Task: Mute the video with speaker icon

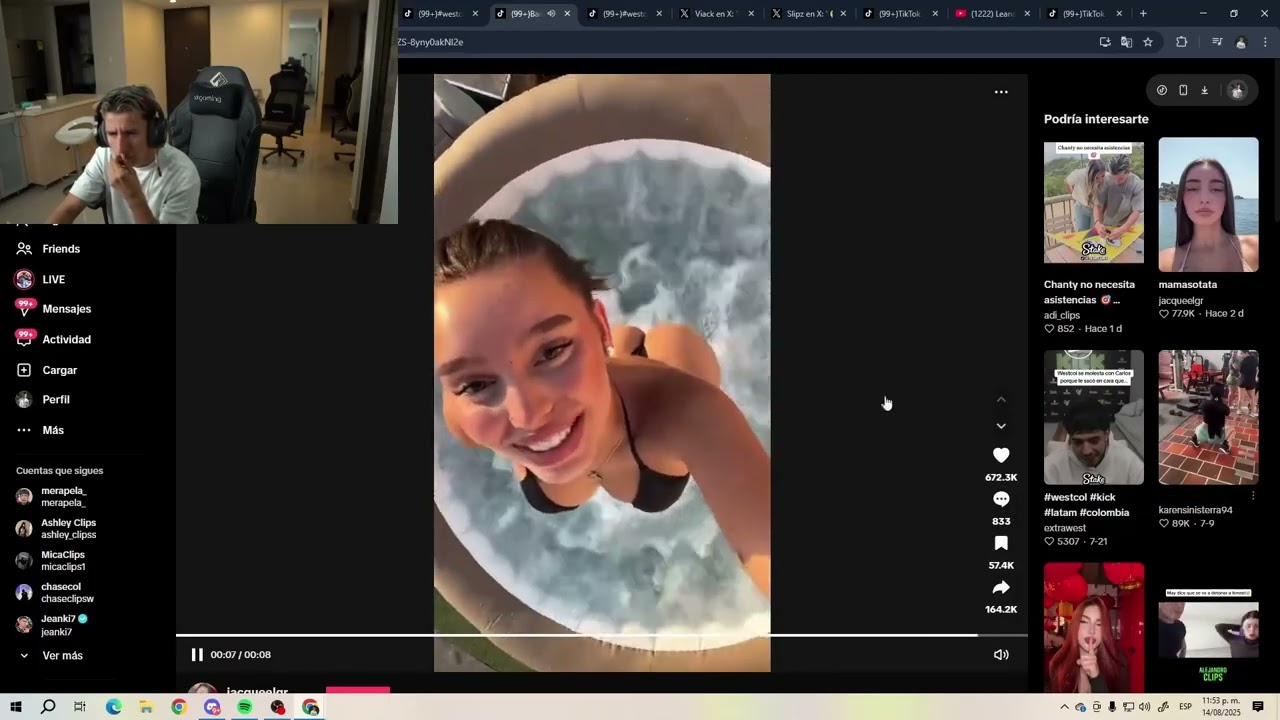Action: pyautogui.click(x=1001, y=655)
